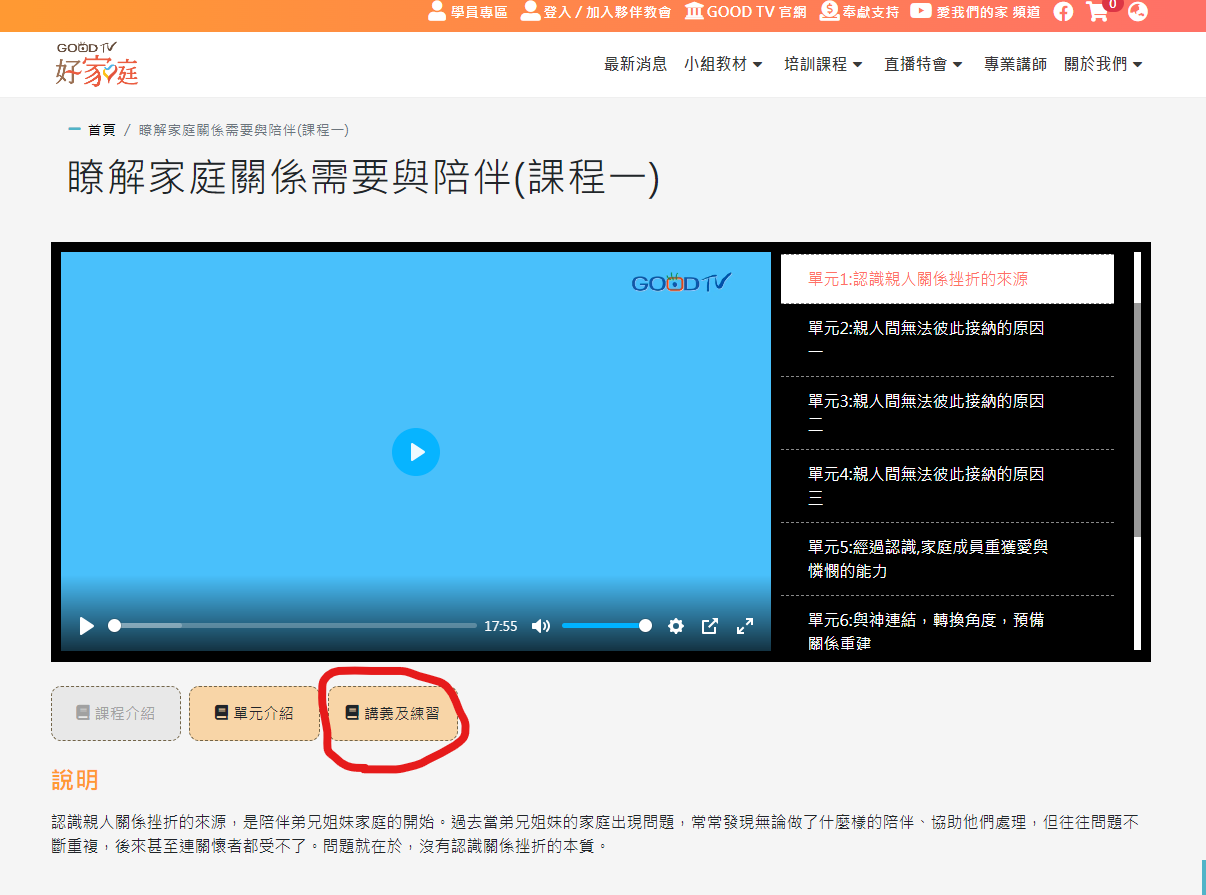The width and height of the screenshot is (1206, 895).
Task: Expand the 小組教材 dropdown menu
Action: click(x=723, y=64)
